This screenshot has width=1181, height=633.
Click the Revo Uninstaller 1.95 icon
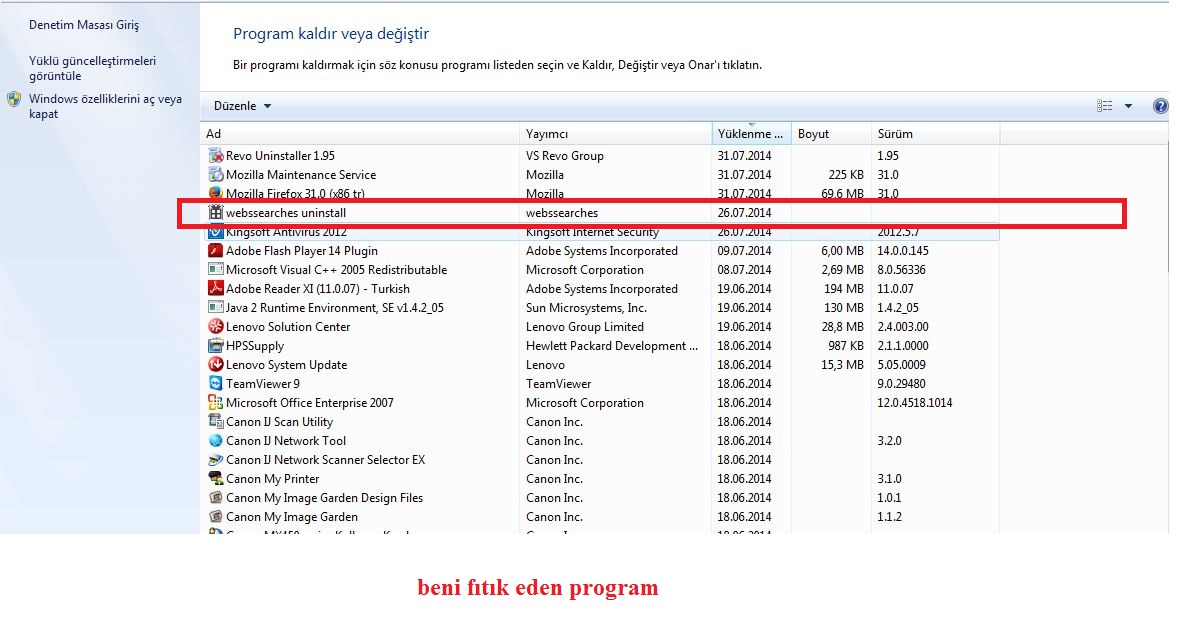(x=215, y=156)
